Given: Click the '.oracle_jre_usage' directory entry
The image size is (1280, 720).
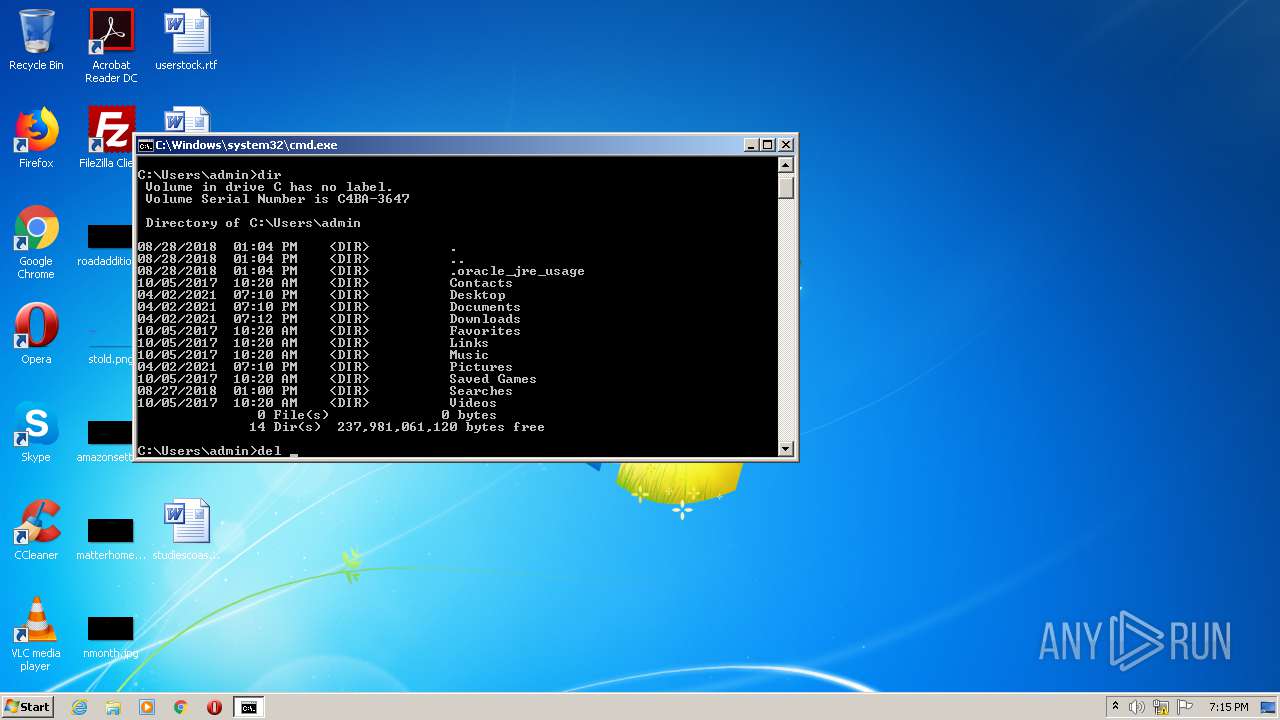Looking at the screenshot, I should (517, 271).
